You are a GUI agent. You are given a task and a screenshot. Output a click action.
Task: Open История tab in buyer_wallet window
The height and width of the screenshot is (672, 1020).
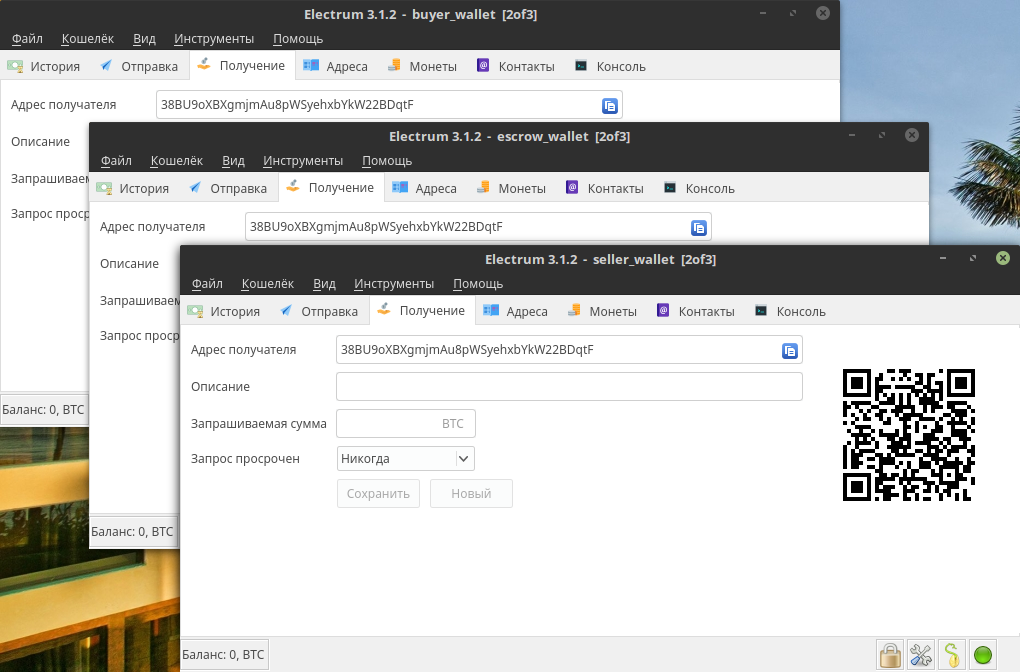click(44, 66)
